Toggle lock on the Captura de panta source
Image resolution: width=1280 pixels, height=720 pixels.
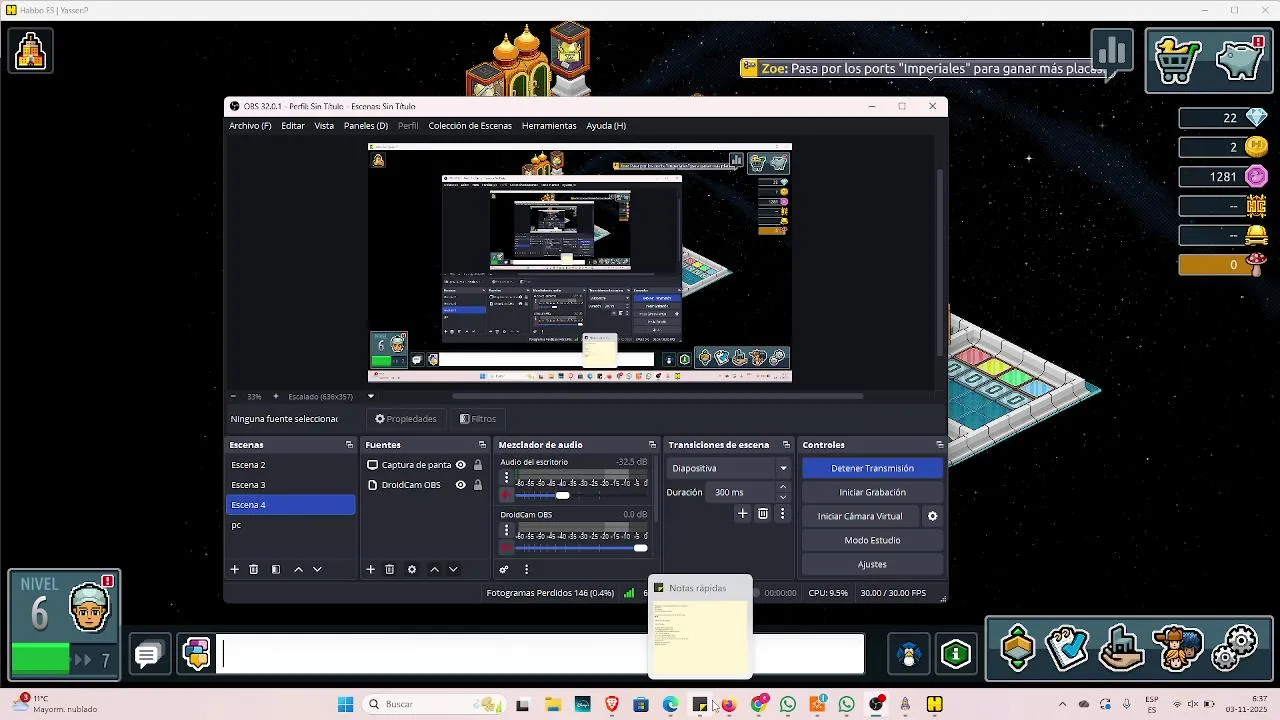(x=478, y=465)
